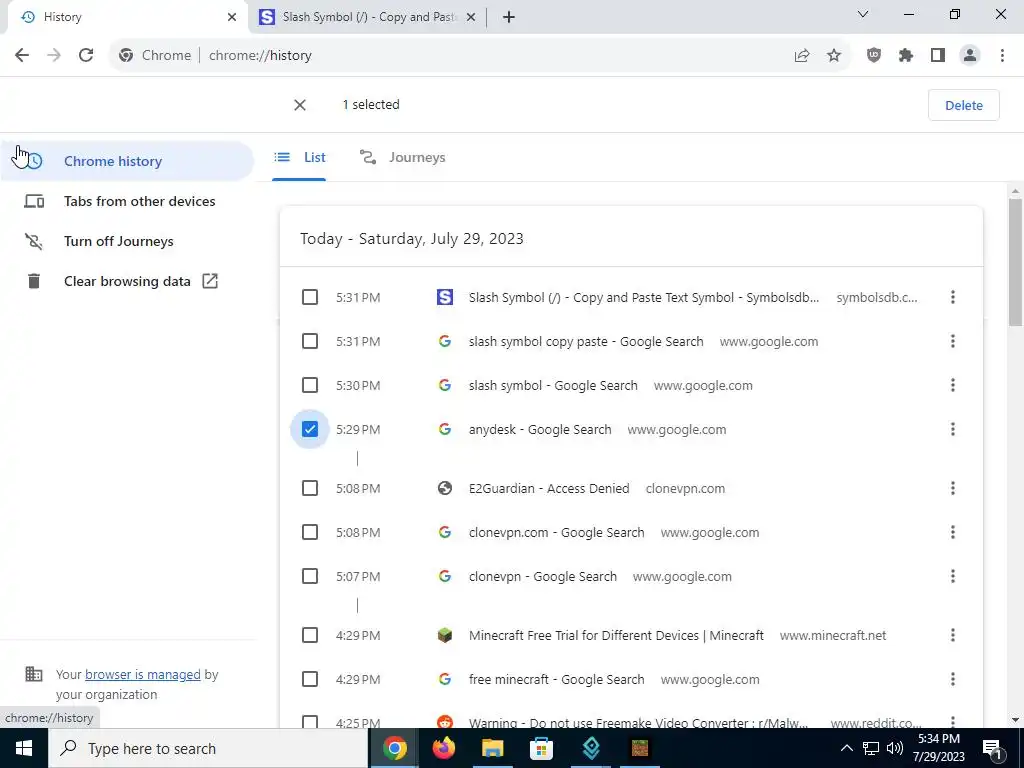Open the new tab plus button
The width and height of the screenshot is (1024, 768).
pyautogui.click(x=509, y=18)
